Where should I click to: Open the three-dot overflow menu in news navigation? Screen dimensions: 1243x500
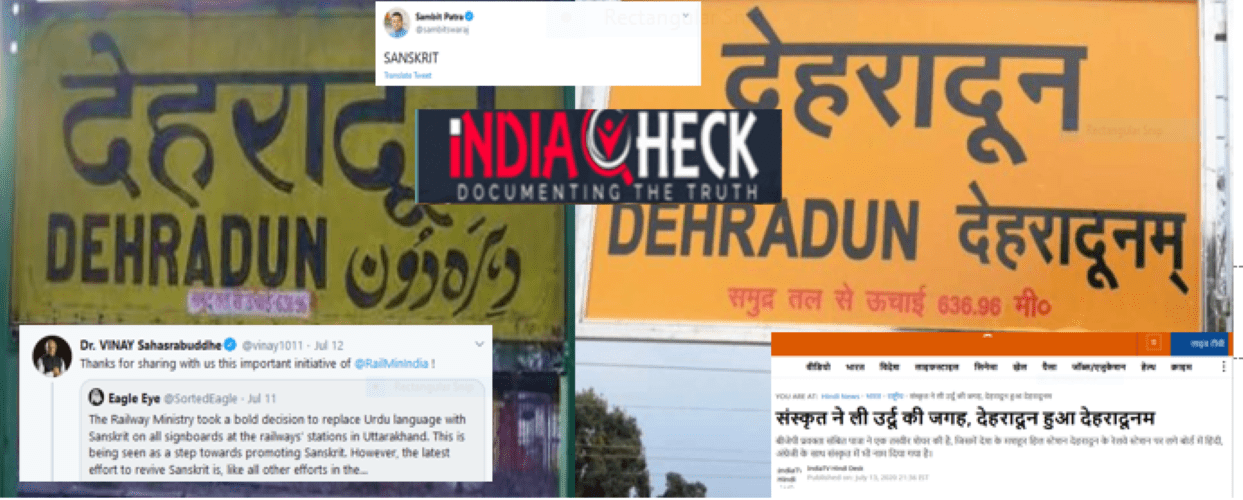[1223, 367]
